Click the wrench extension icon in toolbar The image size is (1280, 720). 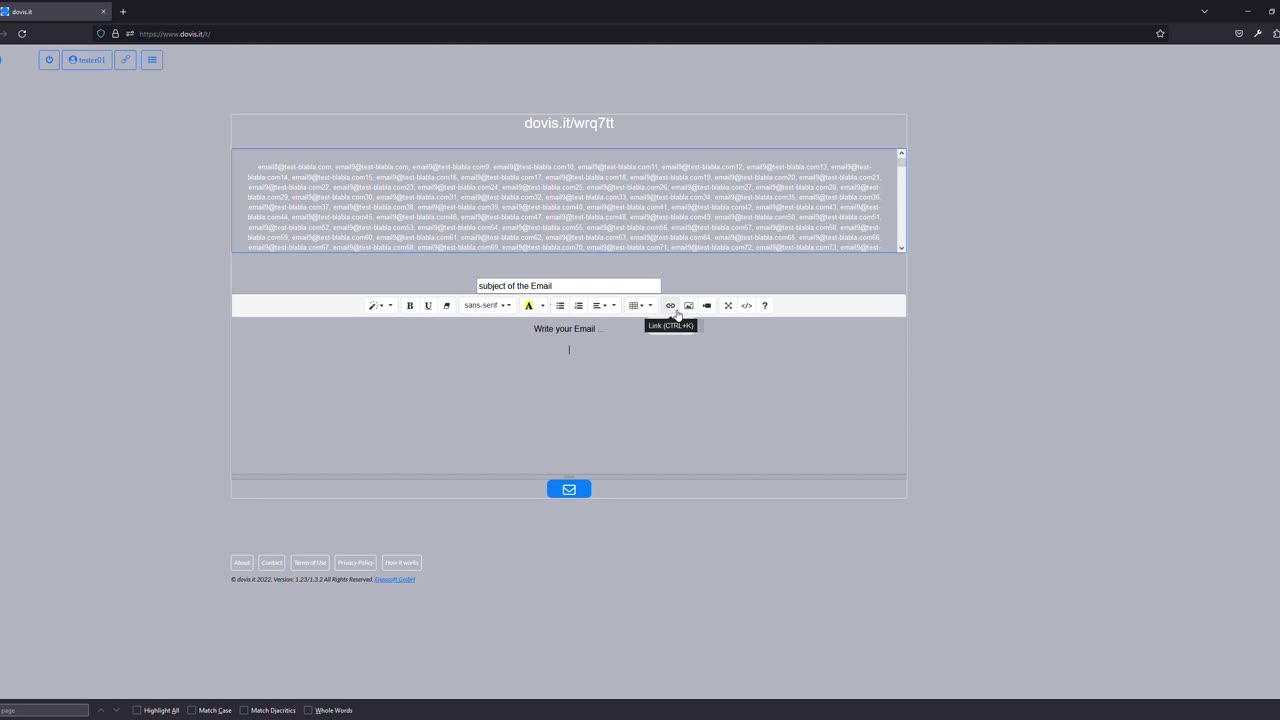(x=1258, y=34)
